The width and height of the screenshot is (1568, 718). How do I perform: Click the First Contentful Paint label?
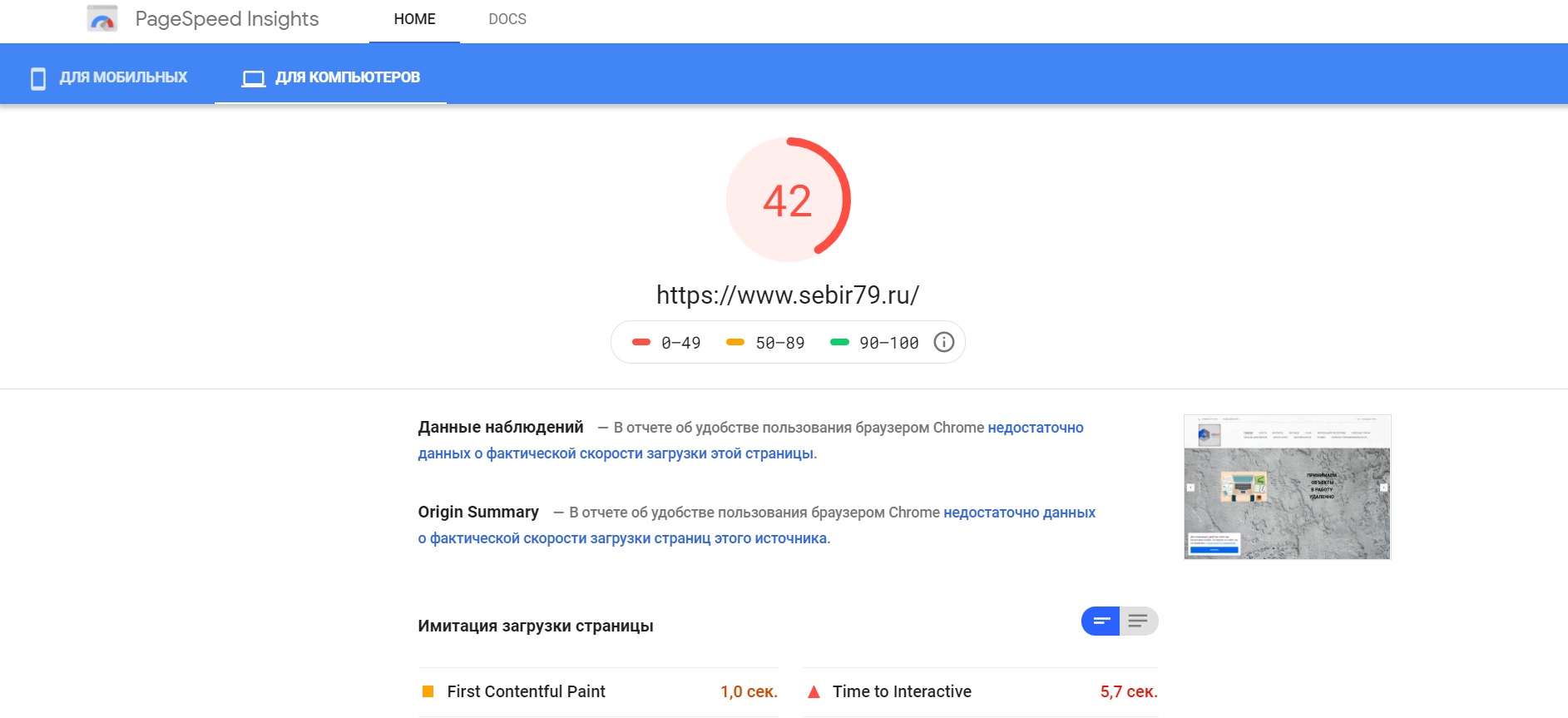[x=526, y=691]
